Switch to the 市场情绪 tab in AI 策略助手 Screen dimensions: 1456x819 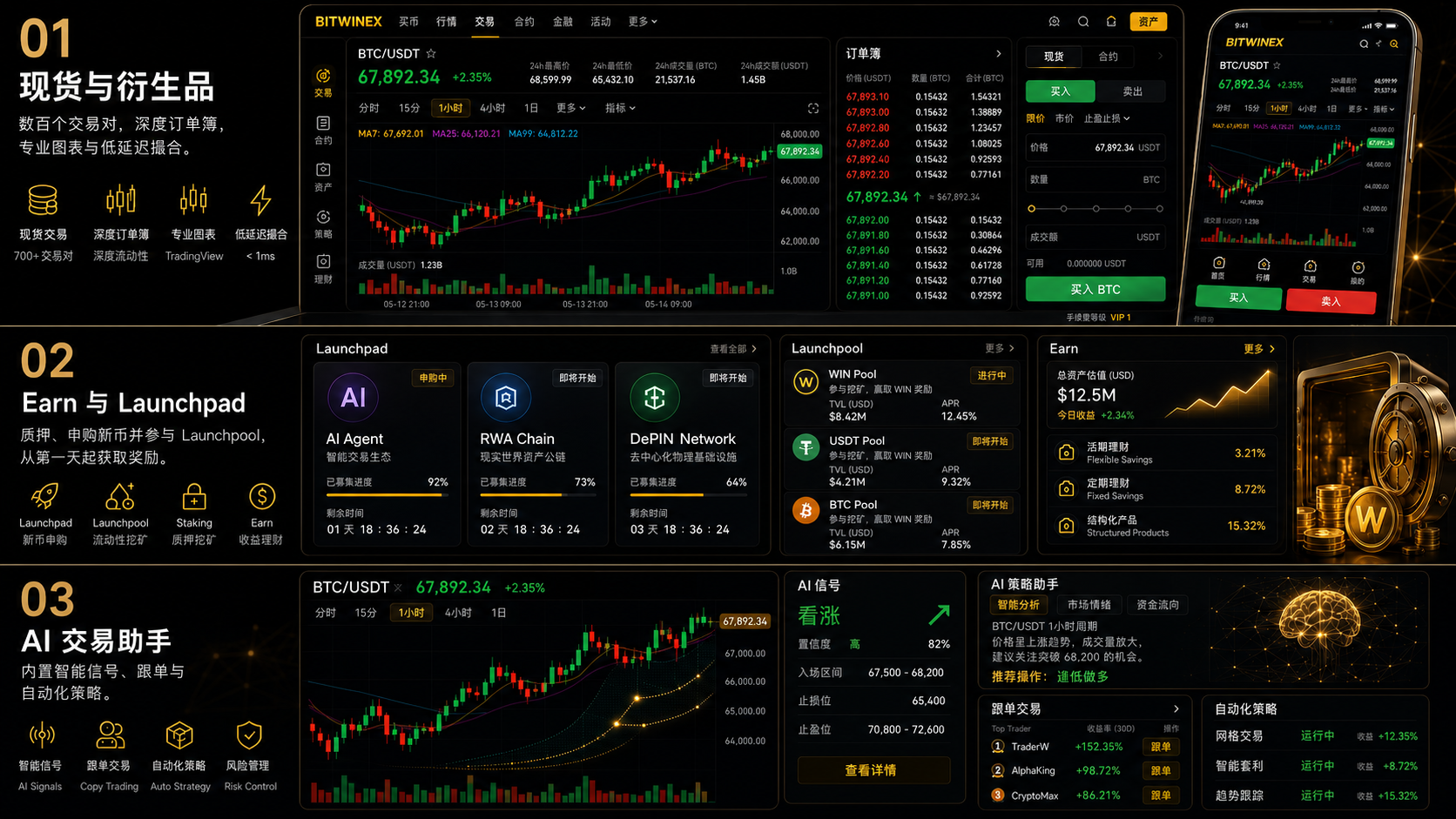[x=1089, y=605]
